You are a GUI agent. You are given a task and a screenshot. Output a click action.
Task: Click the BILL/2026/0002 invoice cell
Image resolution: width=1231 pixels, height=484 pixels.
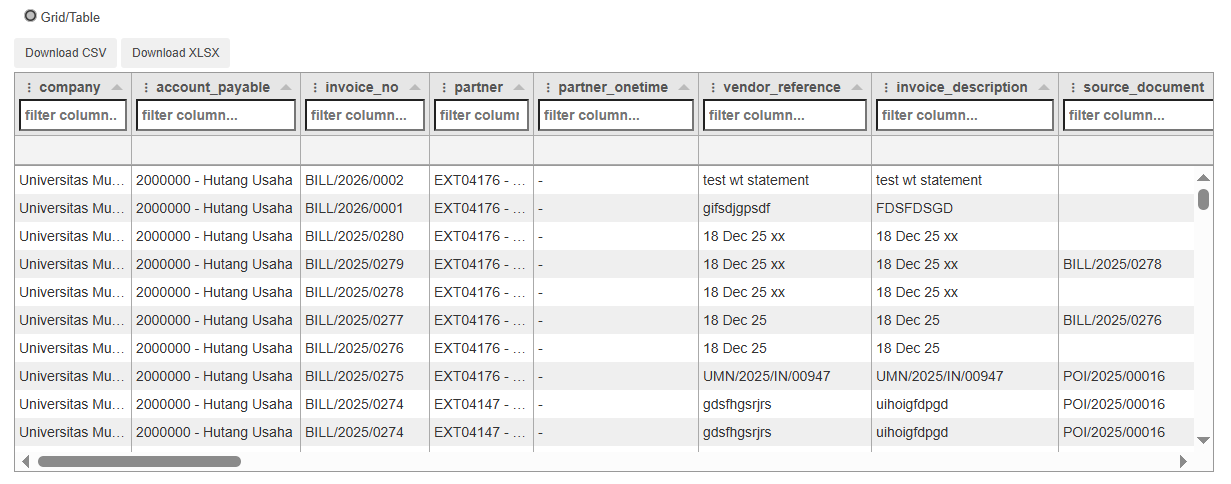click(x=354, y=180)
